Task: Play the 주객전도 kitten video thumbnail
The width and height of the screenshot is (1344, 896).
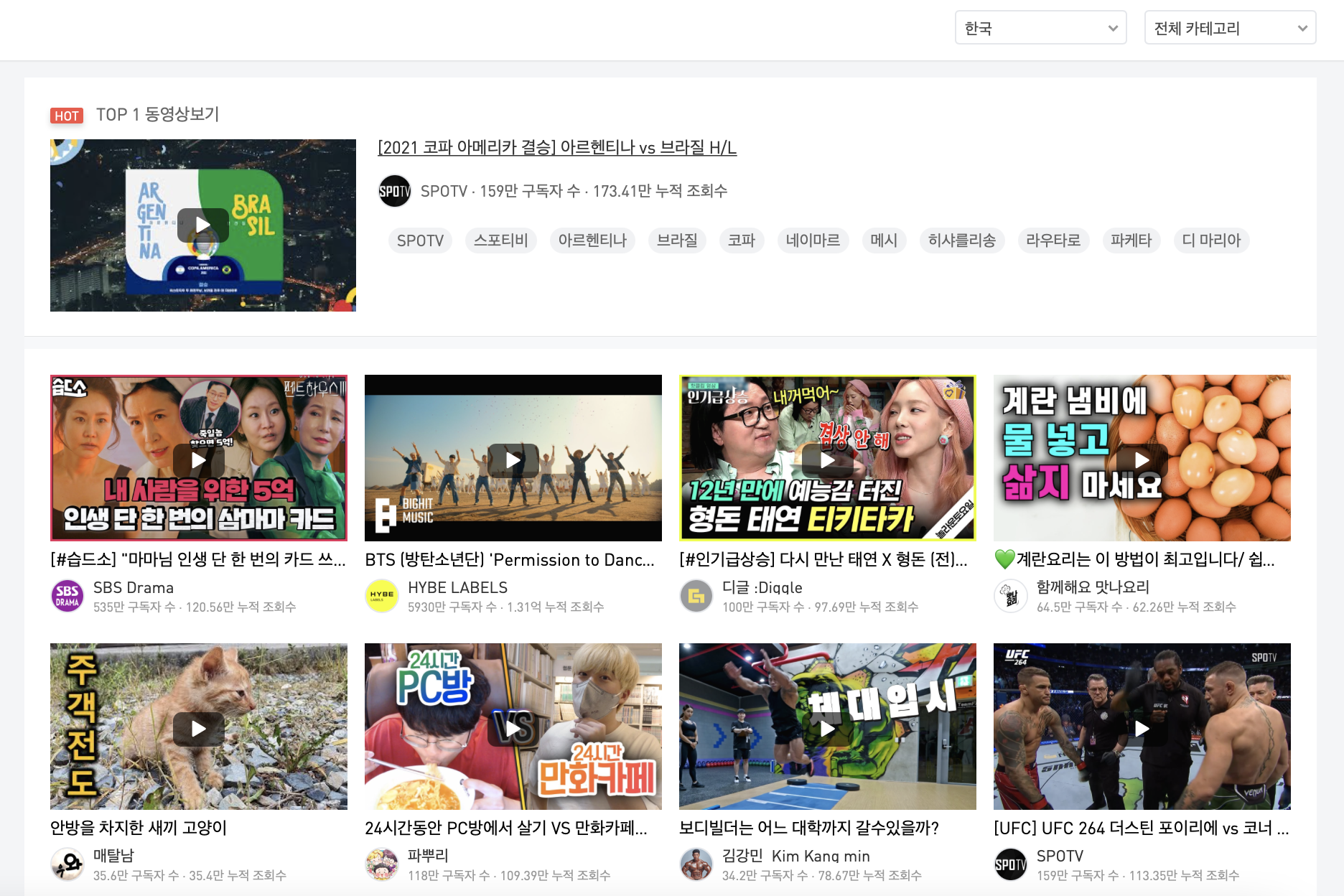Action: [x=199, y=727]
